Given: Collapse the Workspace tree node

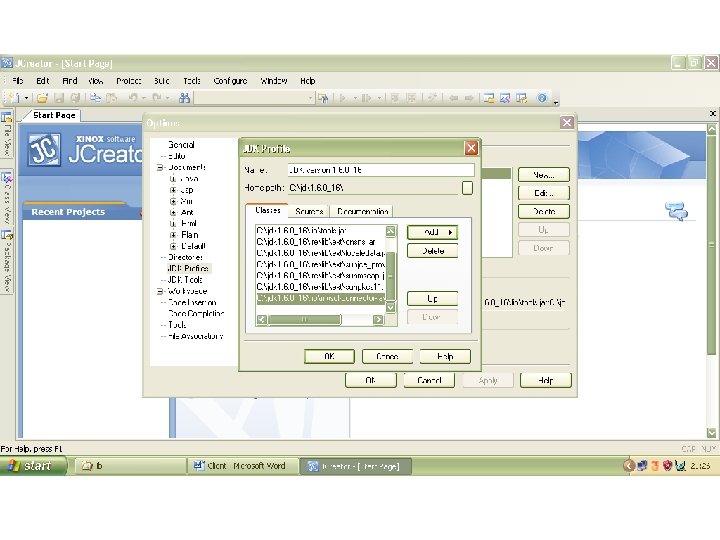Looking at the screenshot, I should pos(160,291).
